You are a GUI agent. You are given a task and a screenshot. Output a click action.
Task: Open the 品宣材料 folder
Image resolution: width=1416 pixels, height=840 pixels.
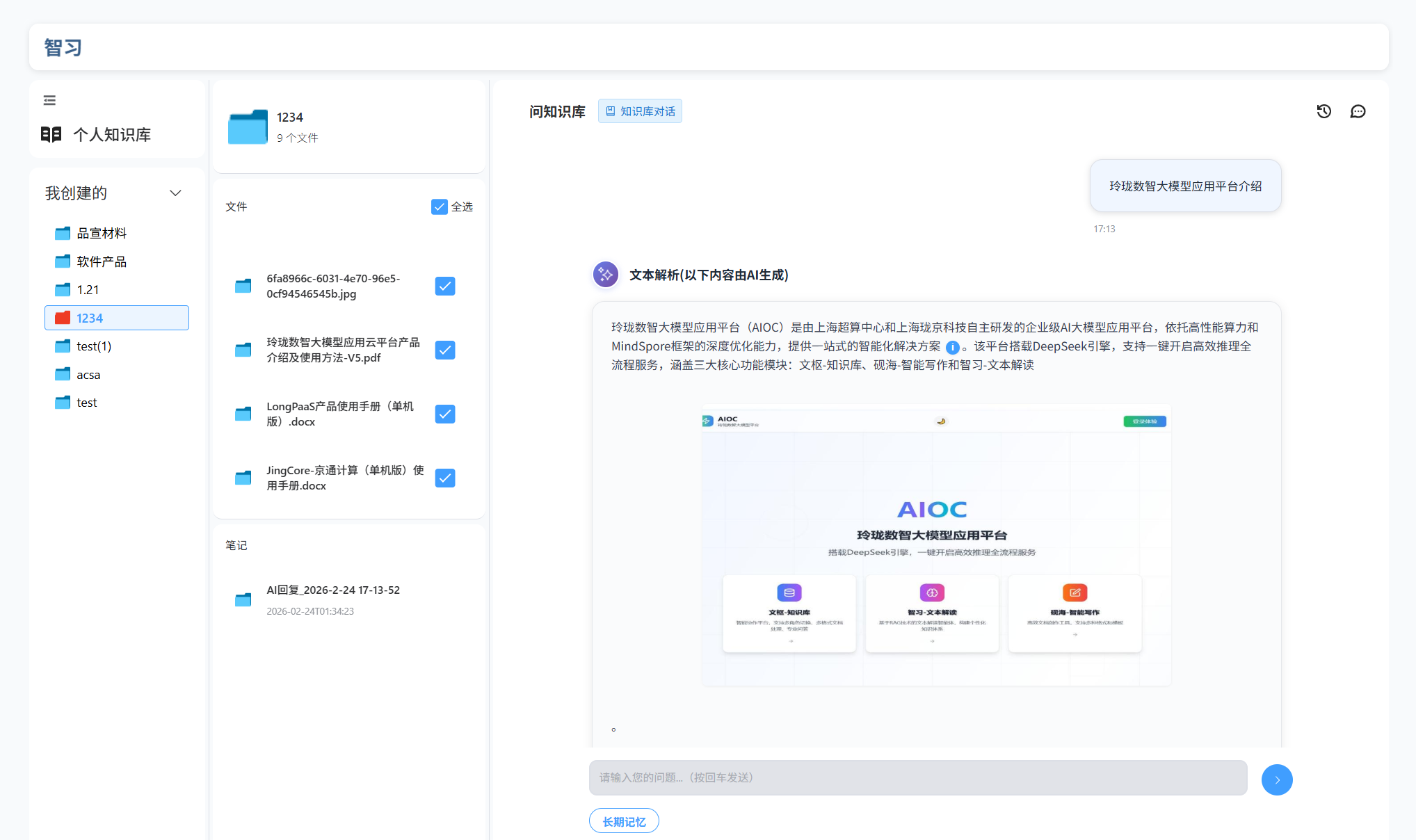(102, 233)
